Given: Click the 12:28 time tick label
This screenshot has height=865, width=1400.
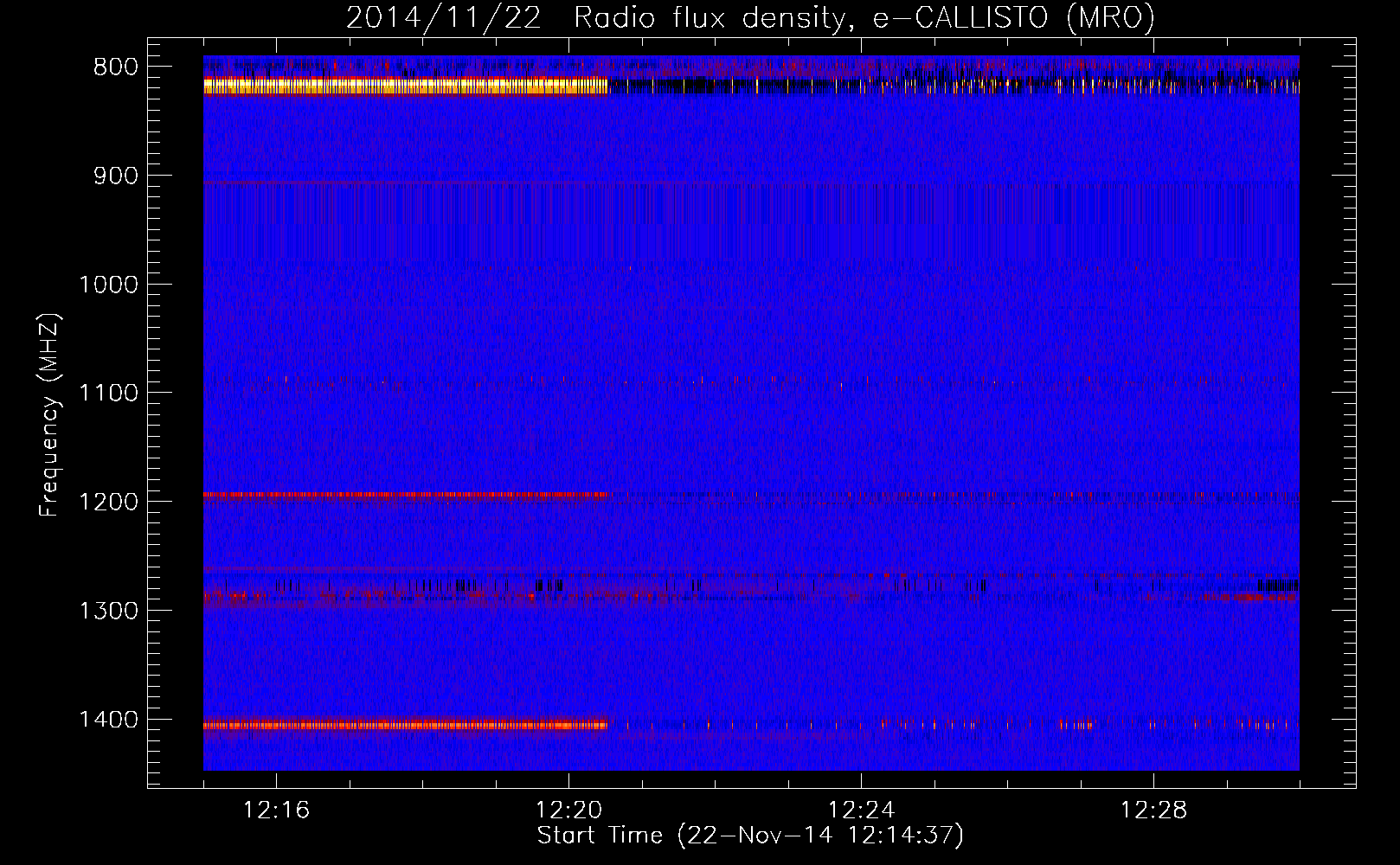Looking at the screenshot, I should (x=1153, y=811).
